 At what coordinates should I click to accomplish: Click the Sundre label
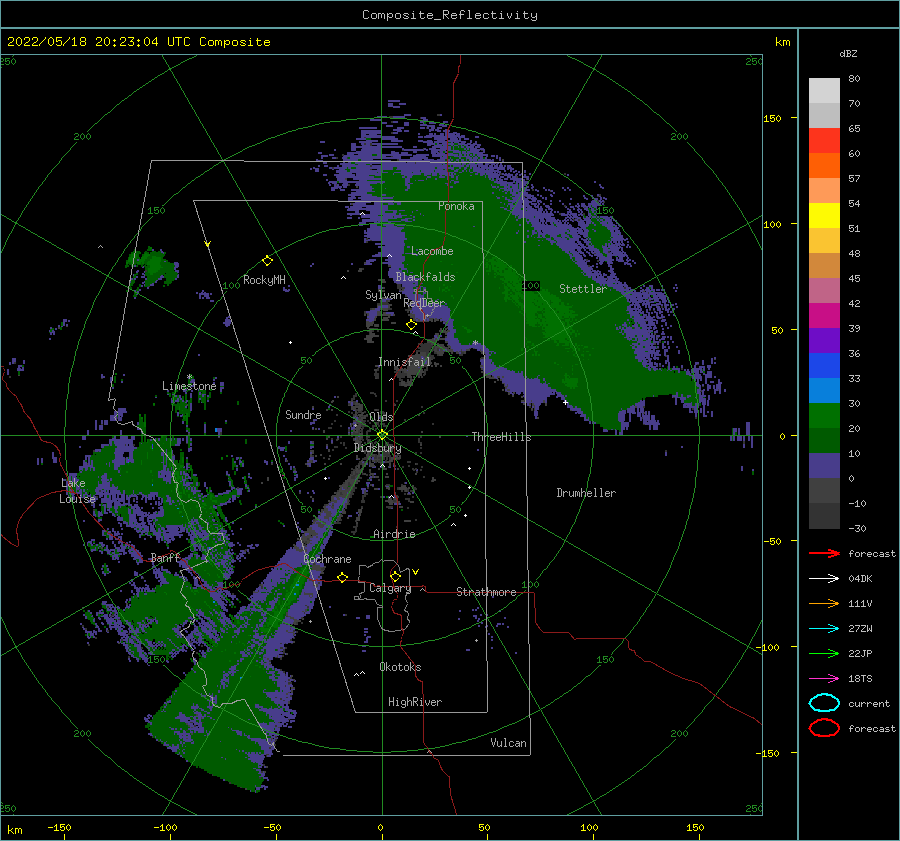(x=303, y=414)
